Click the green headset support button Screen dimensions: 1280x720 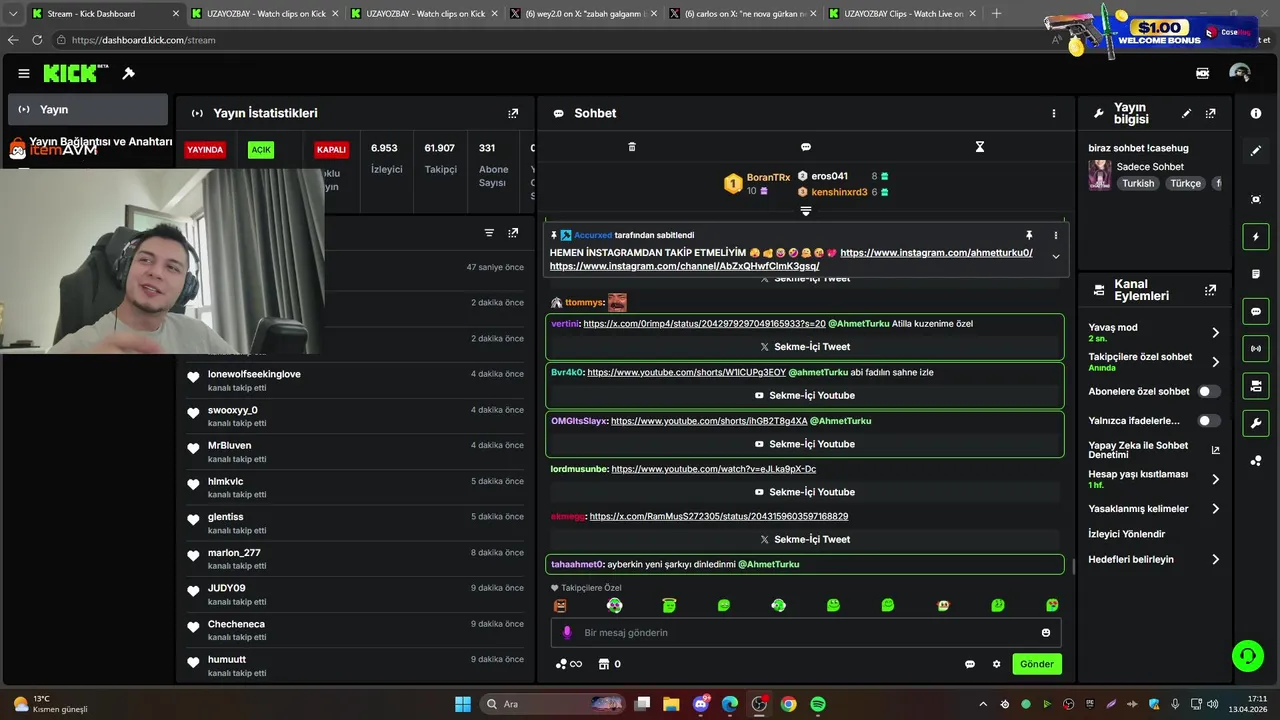coord(1247,656)
